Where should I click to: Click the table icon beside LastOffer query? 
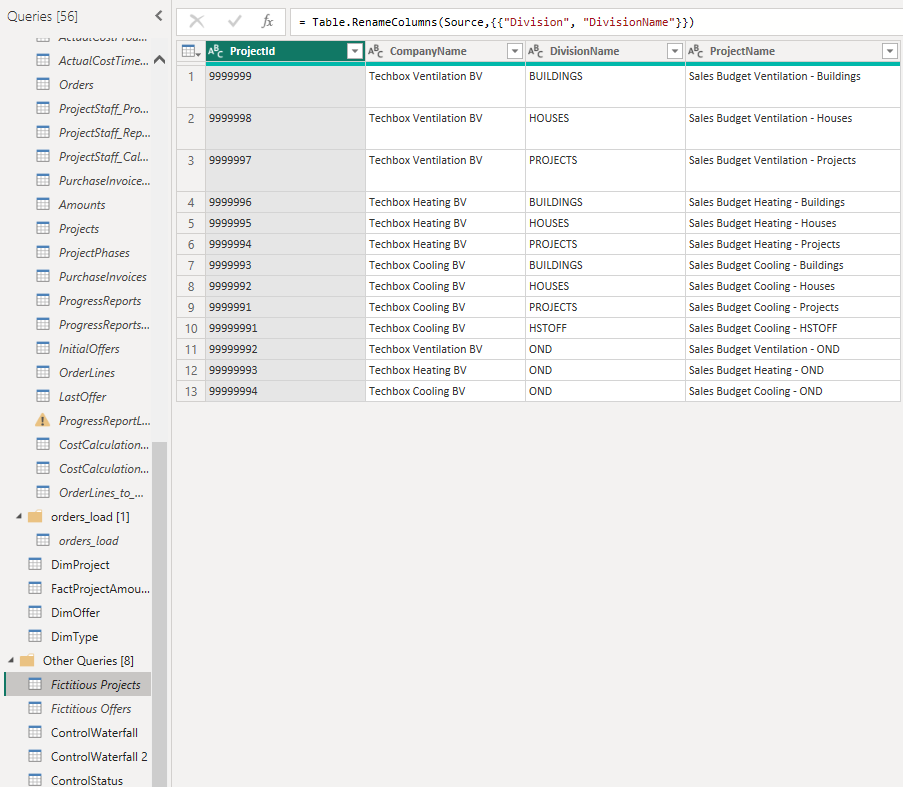point(43,396)
